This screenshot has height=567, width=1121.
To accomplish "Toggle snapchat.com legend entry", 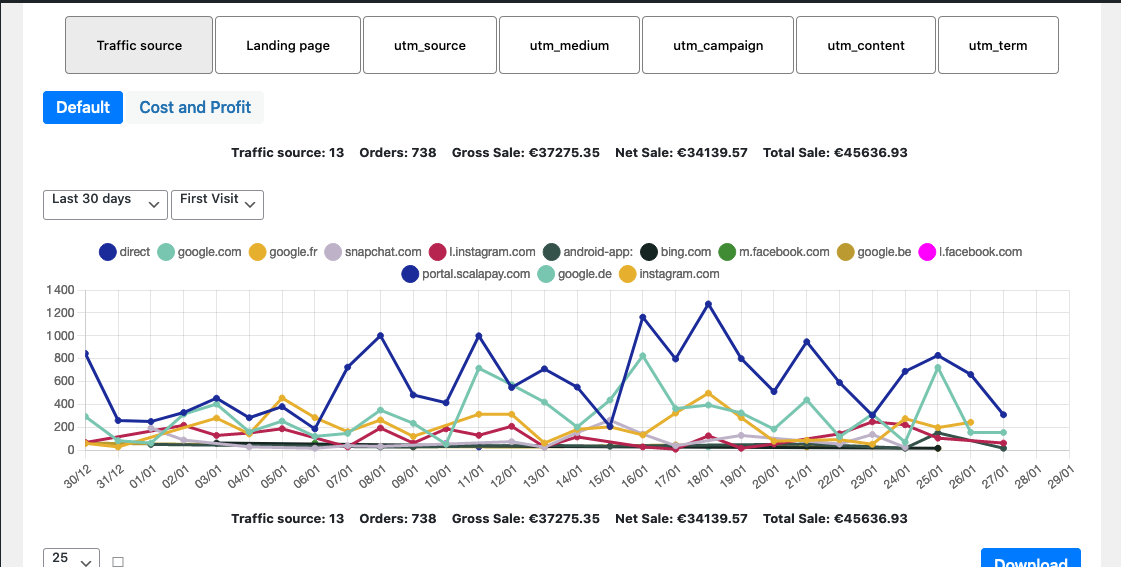I will click(333, 252).
